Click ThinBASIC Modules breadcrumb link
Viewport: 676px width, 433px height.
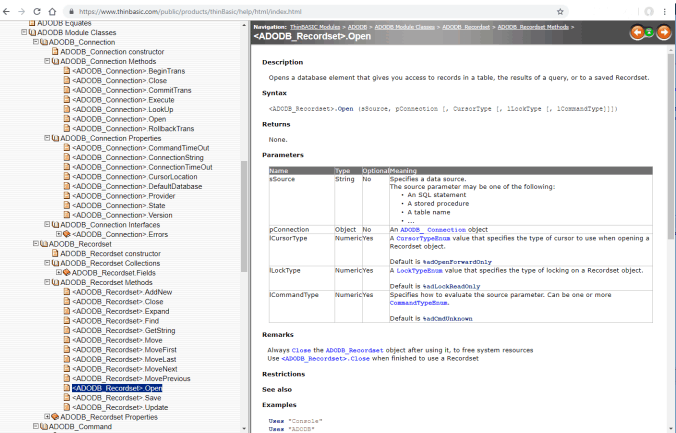tap(315, 27)
